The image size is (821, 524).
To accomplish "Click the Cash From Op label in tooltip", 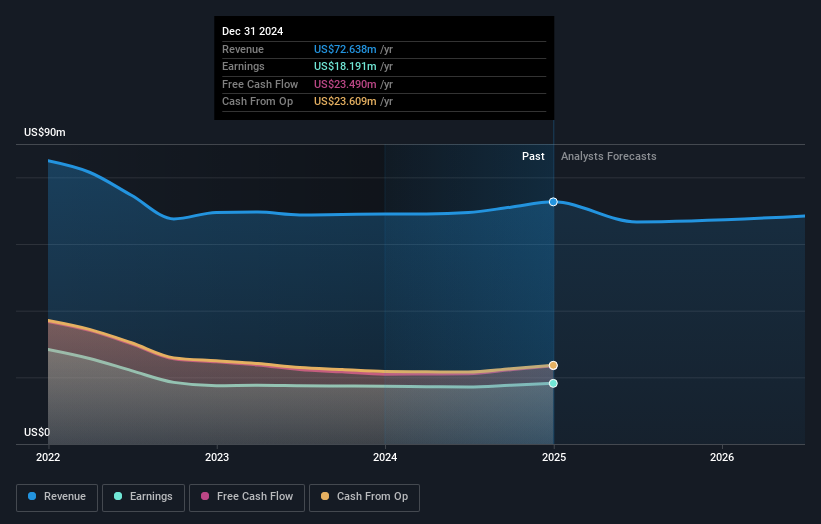I will click(x=257, y=102).
